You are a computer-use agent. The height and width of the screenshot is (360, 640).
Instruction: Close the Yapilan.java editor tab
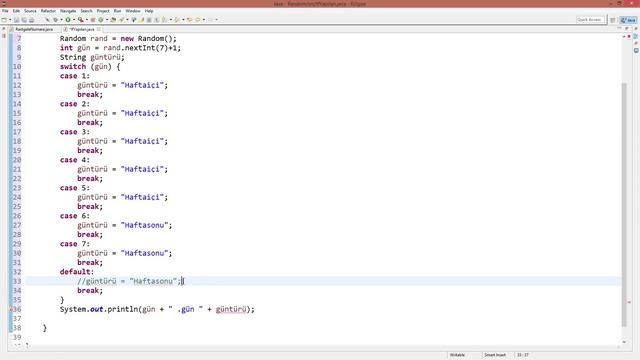click(99, 29)
